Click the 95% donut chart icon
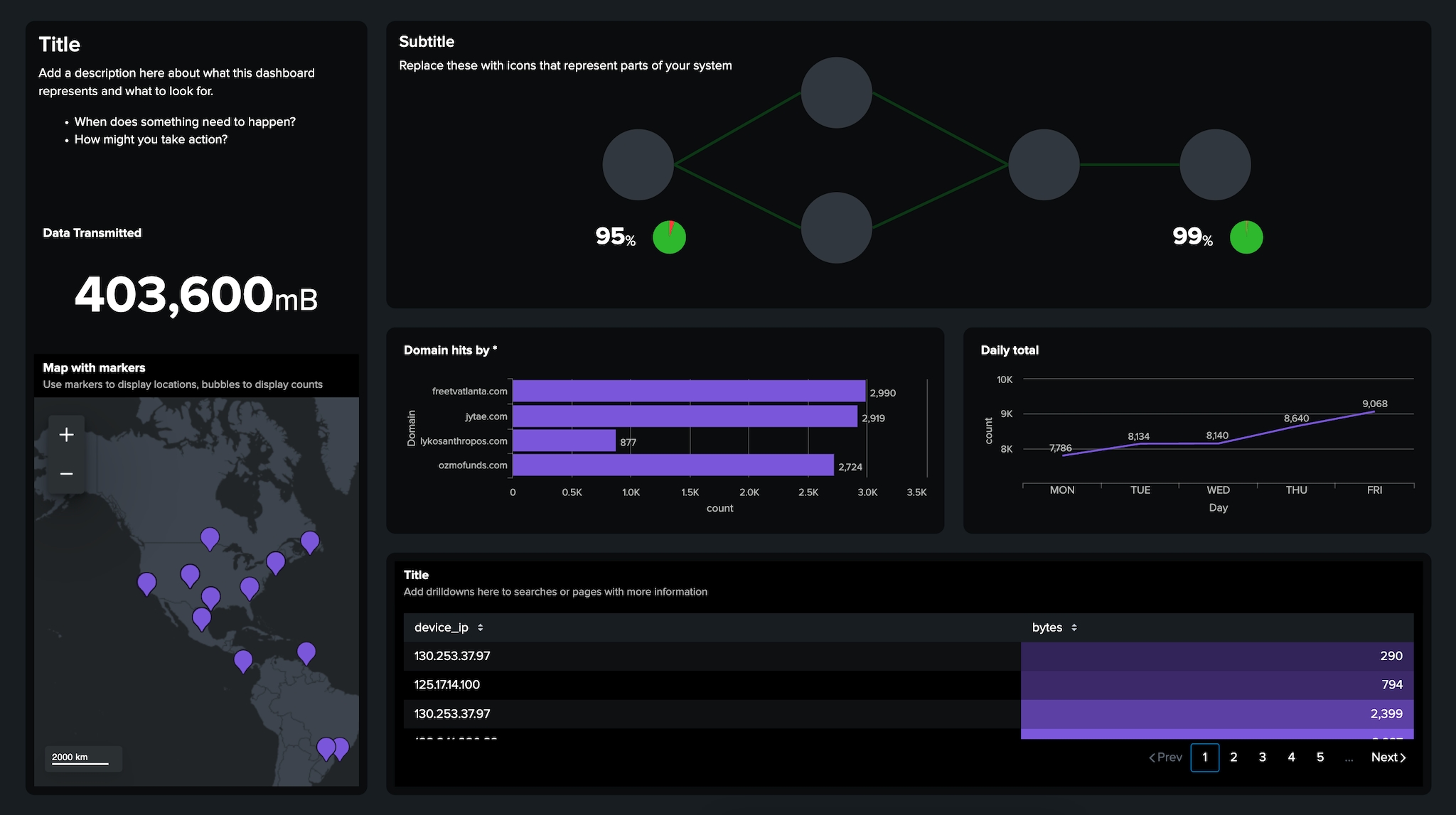 (668, 236)
